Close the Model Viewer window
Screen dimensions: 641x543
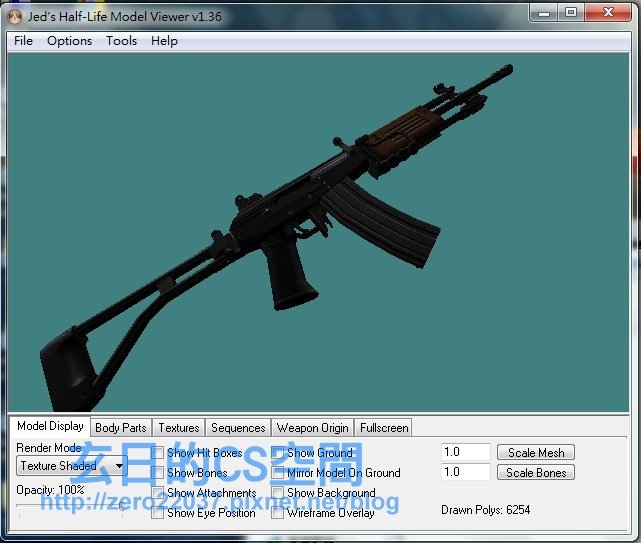coord(608,13)
